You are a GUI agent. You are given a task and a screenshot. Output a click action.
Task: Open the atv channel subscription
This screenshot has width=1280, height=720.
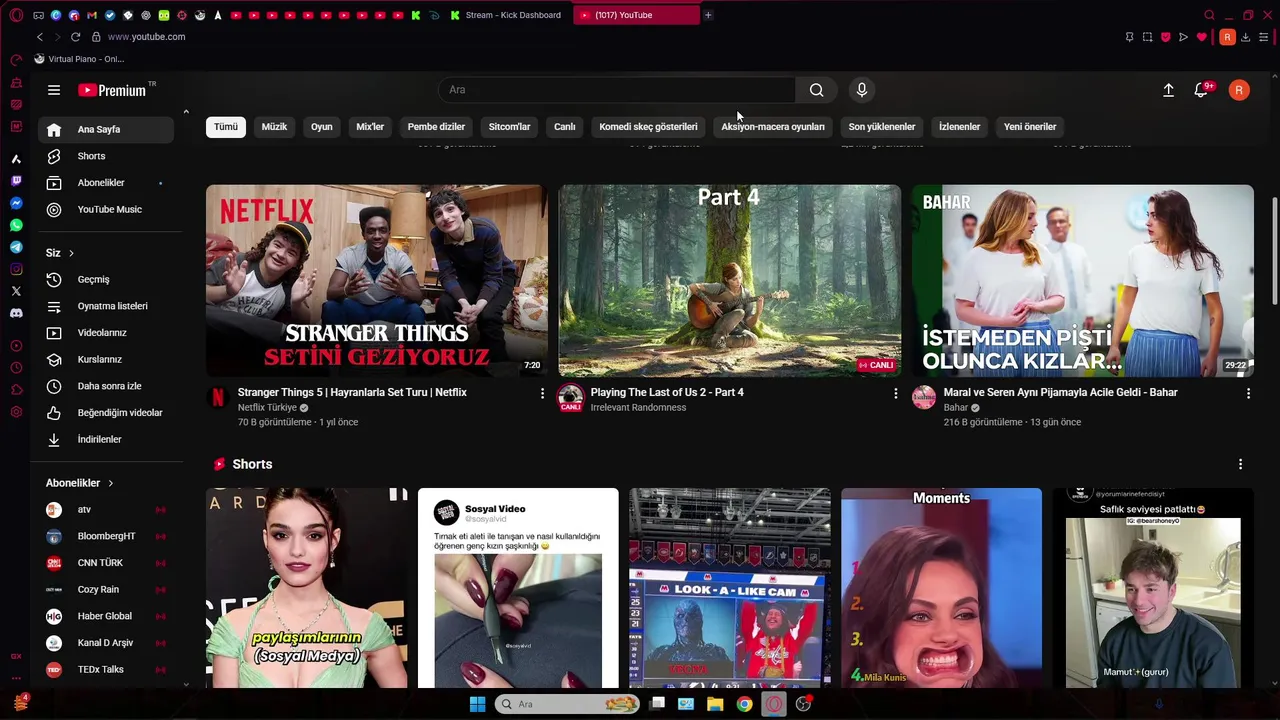click(x=106, y=509)
